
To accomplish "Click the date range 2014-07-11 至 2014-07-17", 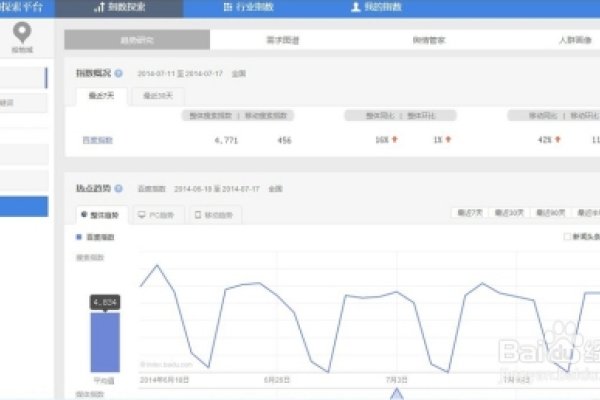I will pos(180,73).
